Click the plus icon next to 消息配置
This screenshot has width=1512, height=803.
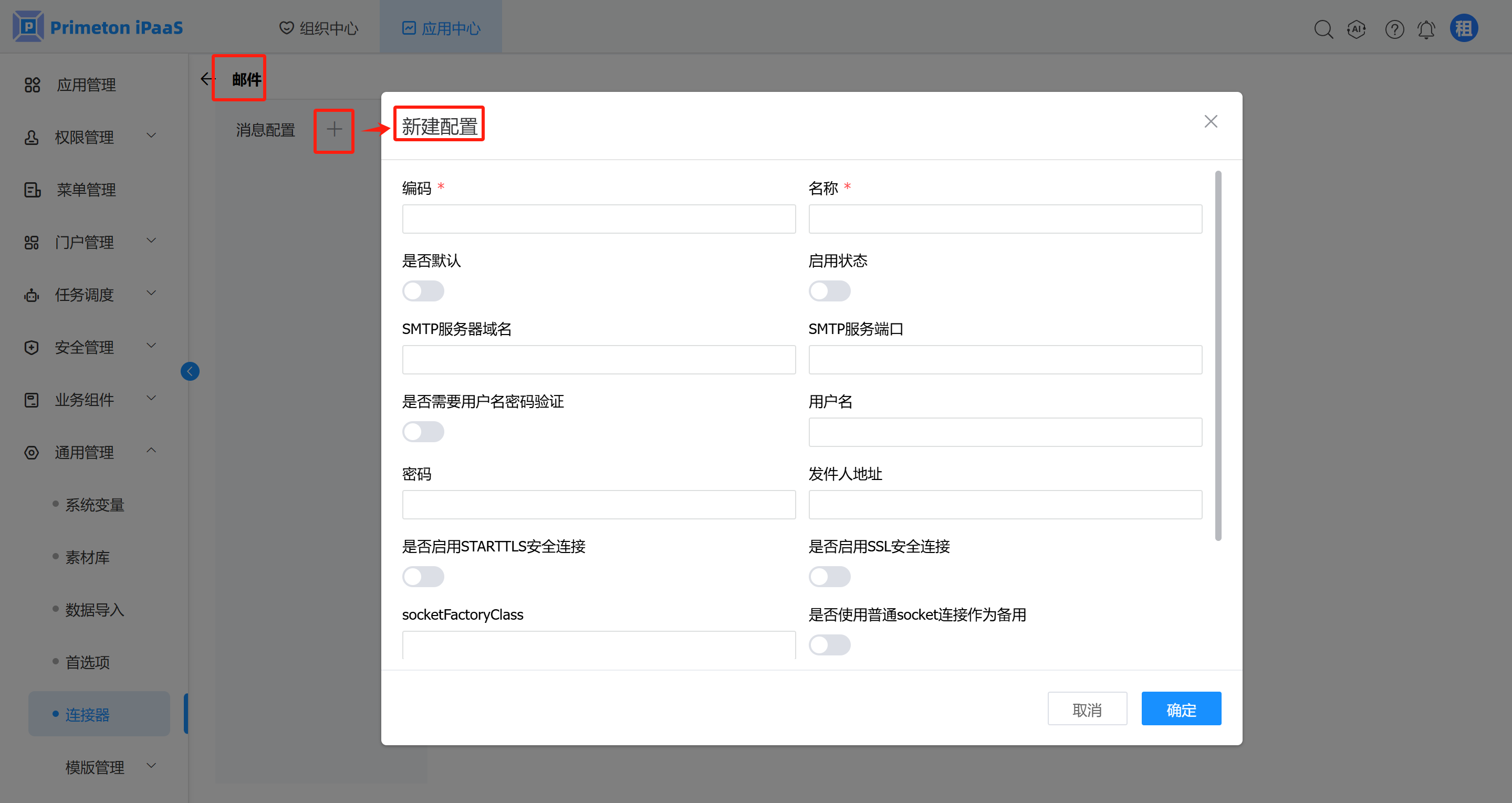tap(334, 129)
